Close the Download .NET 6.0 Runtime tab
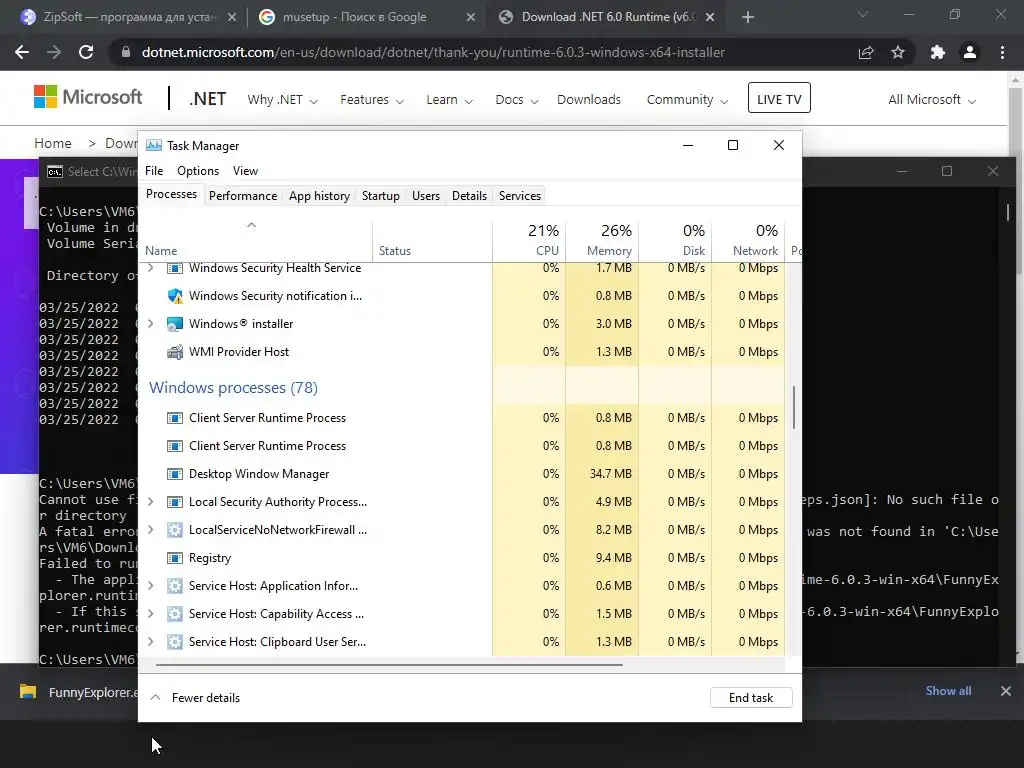The height and width of the screenshot is (768, 1024). coord(711,18)
